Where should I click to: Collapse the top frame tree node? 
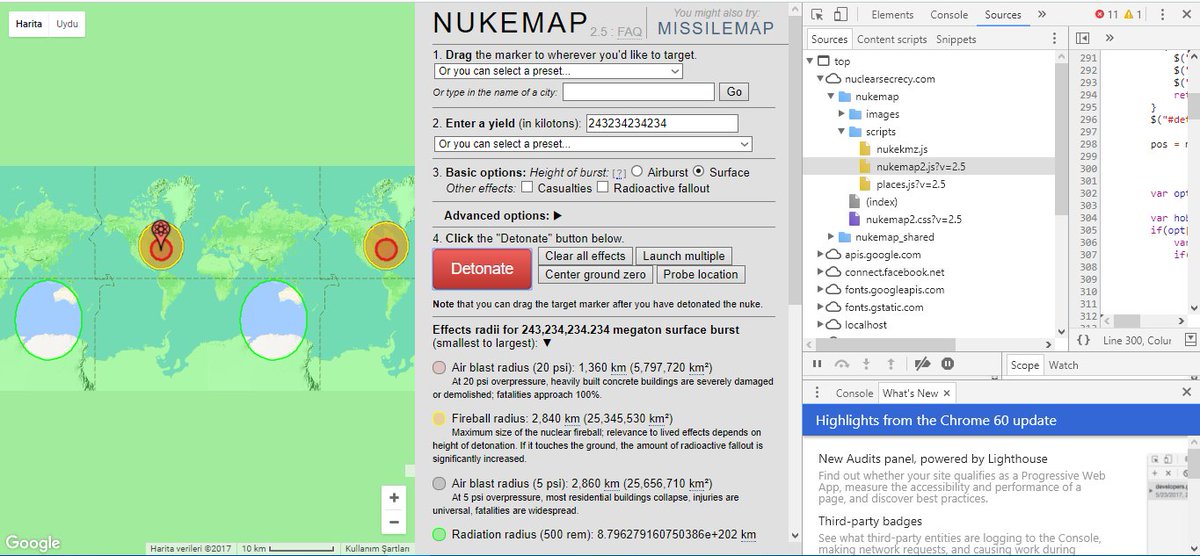(x=811, y=62)
